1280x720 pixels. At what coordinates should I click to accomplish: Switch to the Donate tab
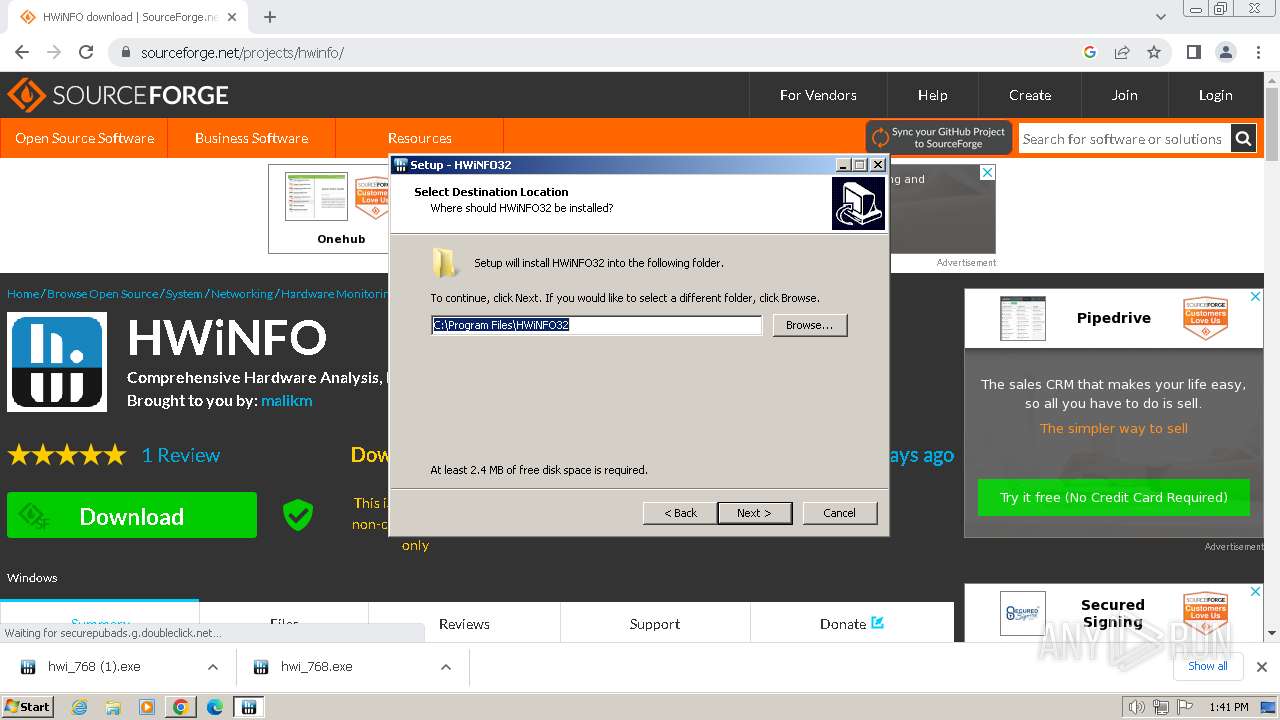tap(852, 624)
